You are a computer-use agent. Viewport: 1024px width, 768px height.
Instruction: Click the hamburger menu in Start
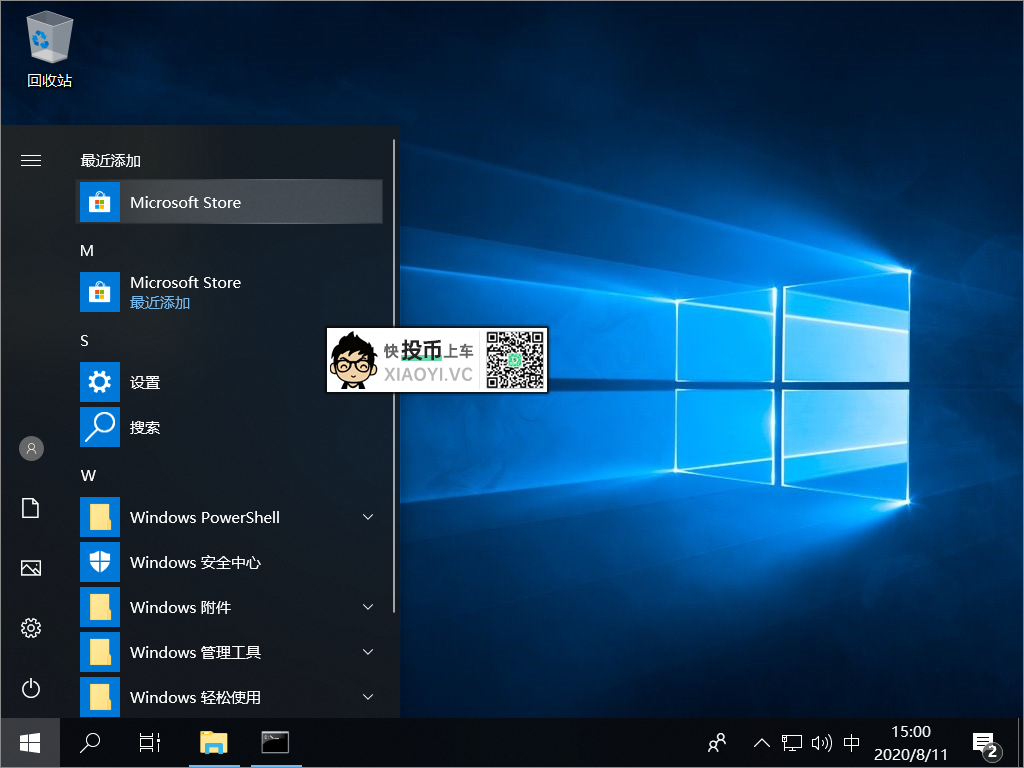31,160
